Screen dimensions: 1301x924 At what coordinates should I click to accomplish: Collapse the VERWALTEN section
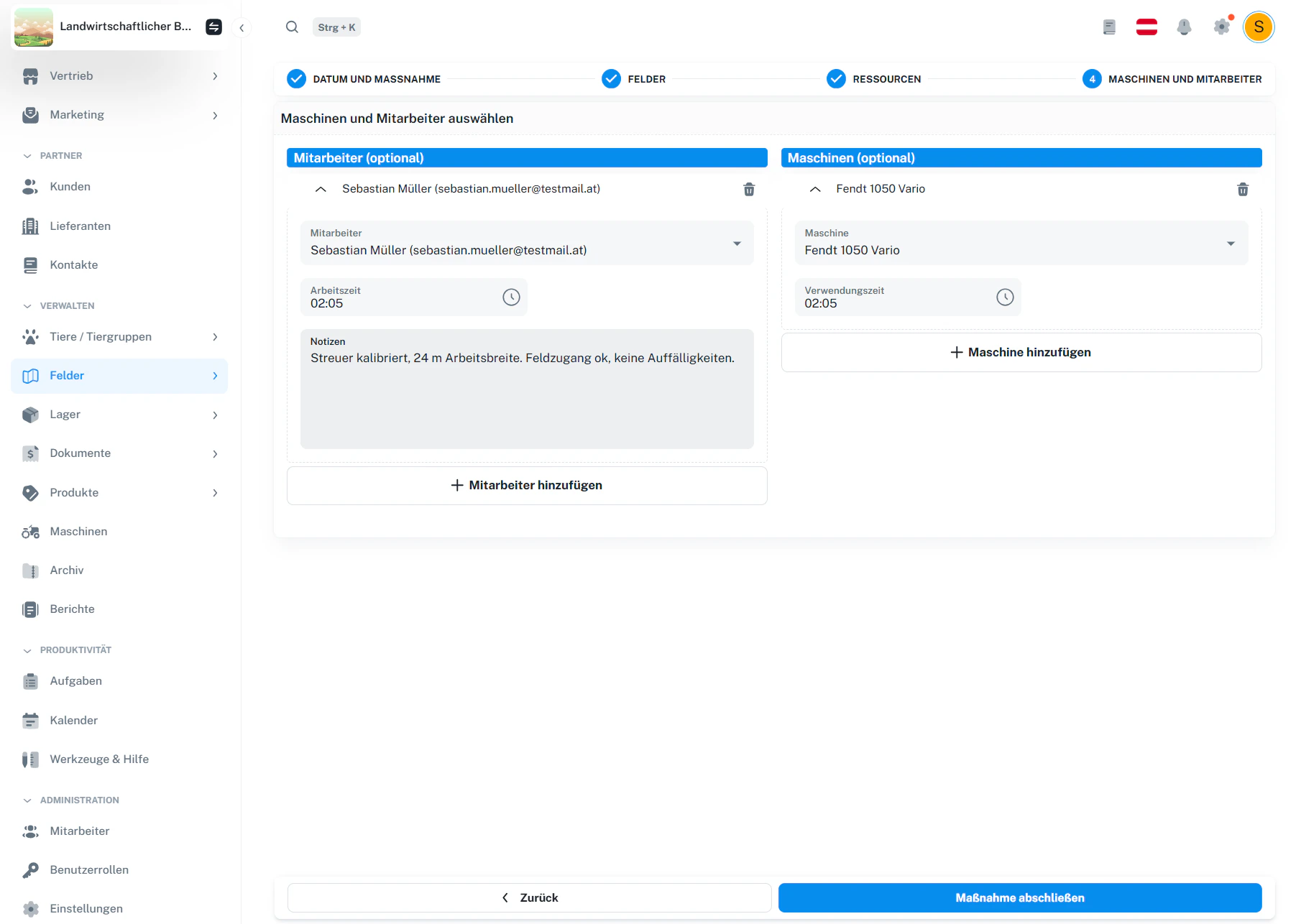pos(58,306)
